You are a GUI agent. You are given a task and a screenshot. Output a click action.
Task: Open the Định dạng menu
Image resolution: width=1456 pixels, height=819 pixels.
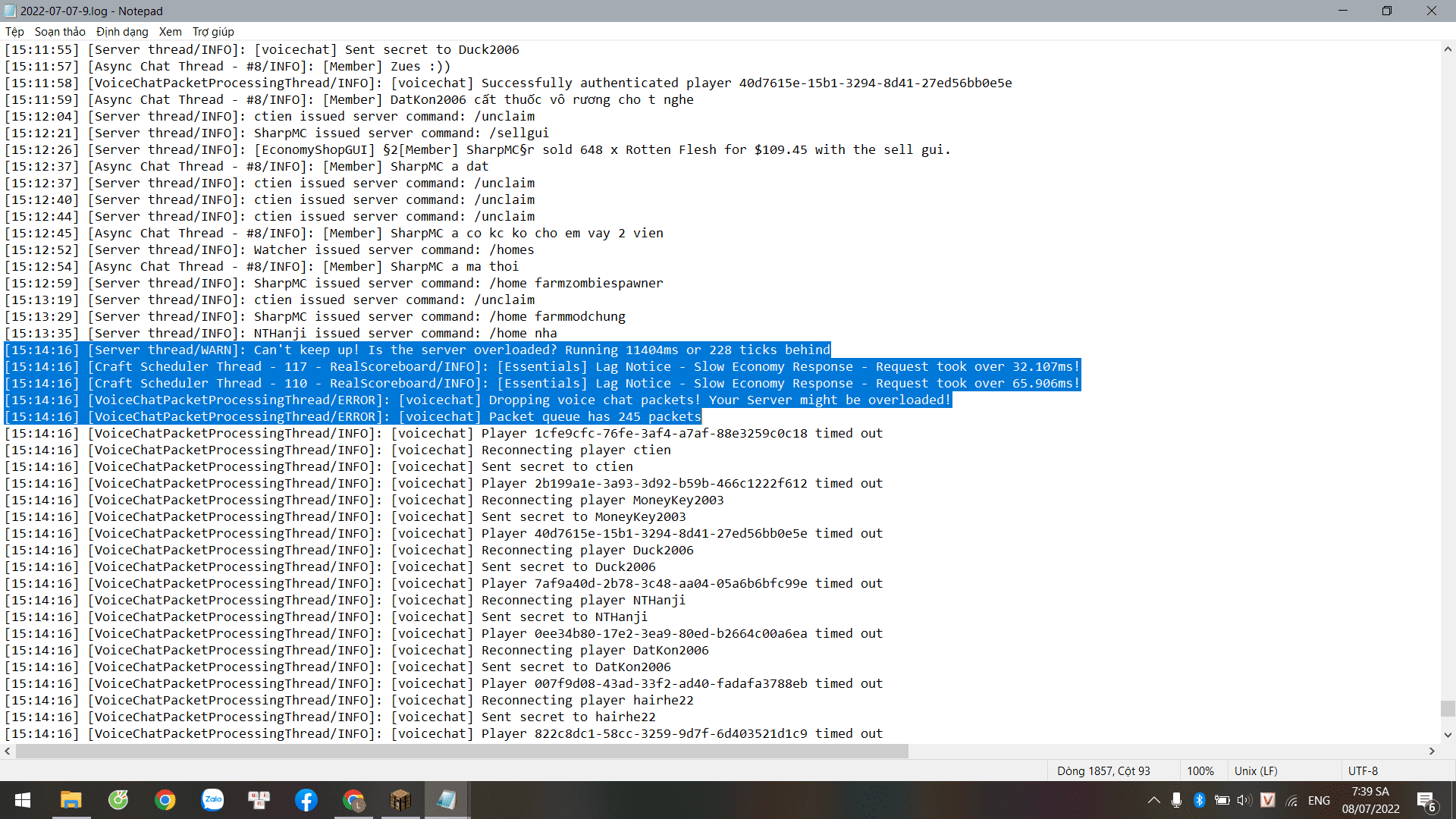coord(122,32)
